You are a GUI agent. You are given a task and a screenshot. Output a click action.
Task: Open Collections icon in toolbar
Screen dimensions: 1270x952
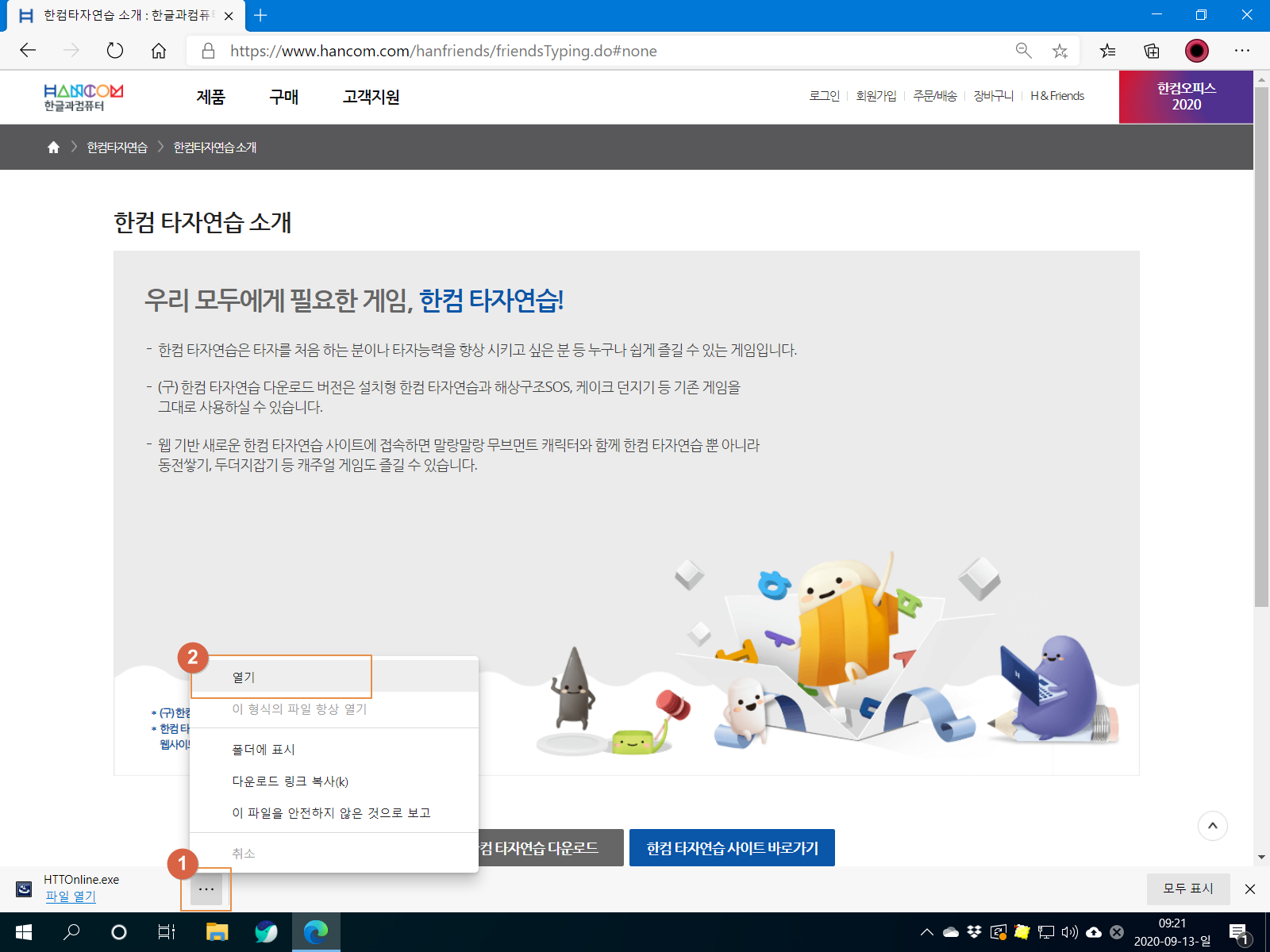pyautogui.click(x=1152, y=51)
